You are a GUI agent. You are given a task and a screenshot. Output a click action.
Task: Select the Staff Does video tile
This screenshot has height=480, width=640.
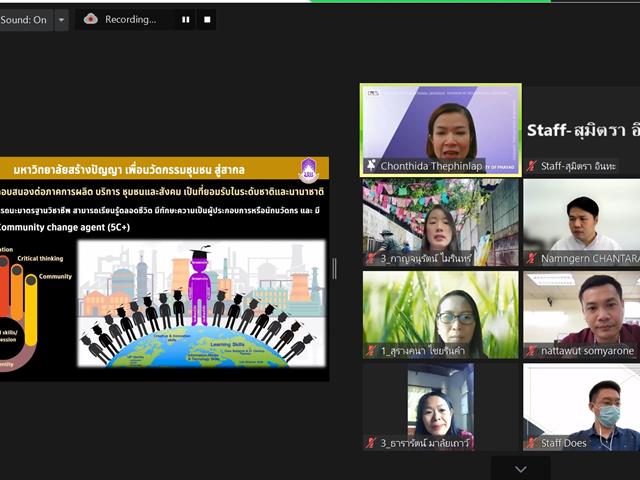(582, 407)
